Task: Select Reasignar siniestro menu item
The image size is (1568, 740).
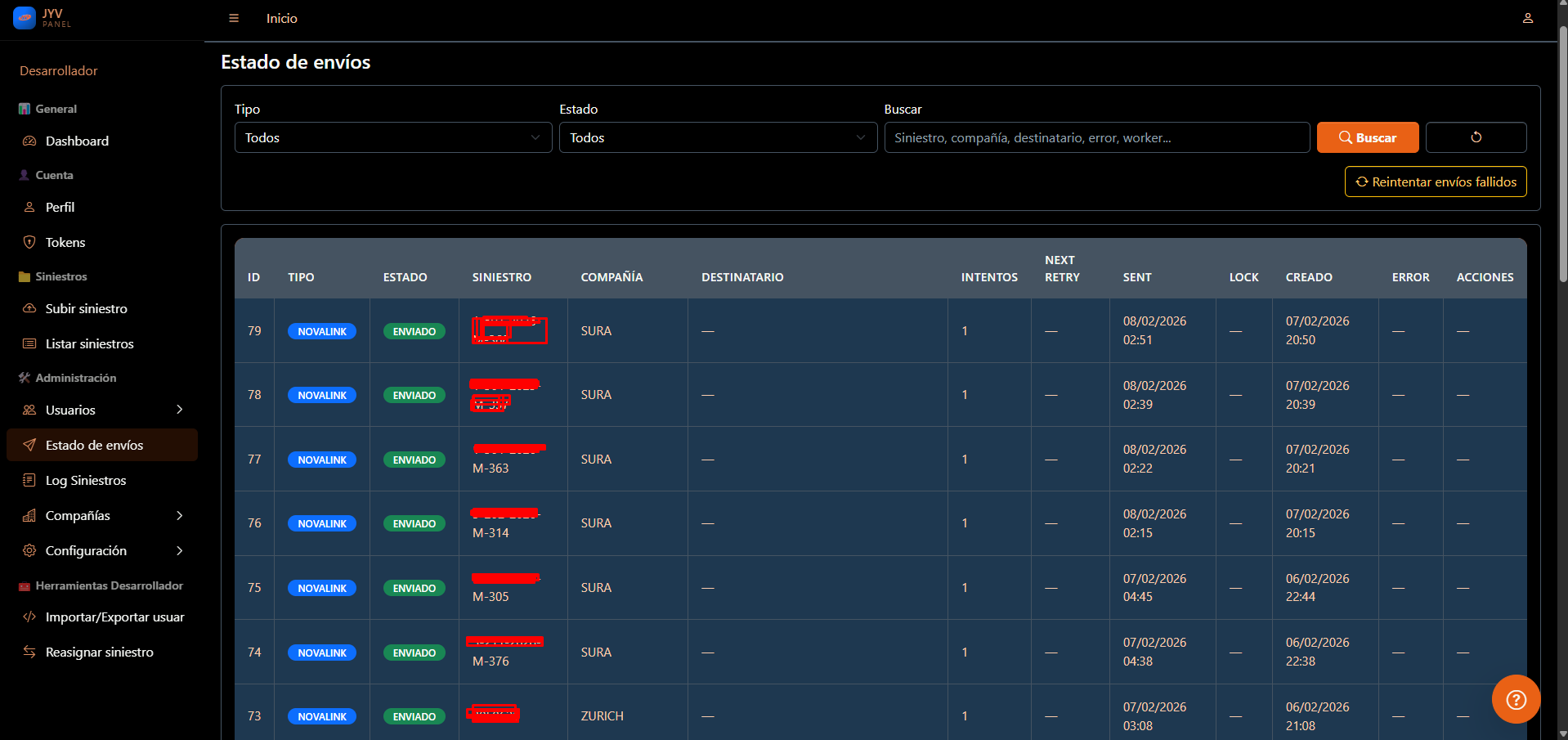Action: 99,652
